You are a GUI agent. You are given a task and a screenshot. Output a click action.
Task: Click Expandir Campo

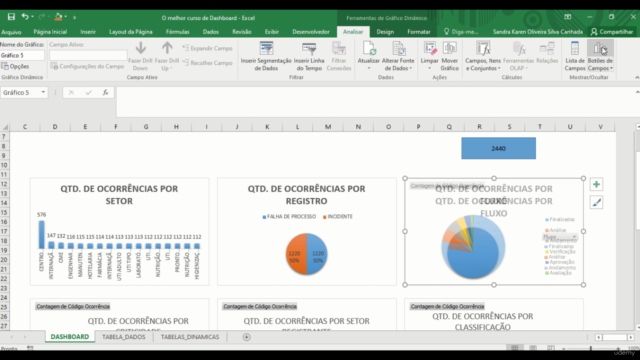207,48
